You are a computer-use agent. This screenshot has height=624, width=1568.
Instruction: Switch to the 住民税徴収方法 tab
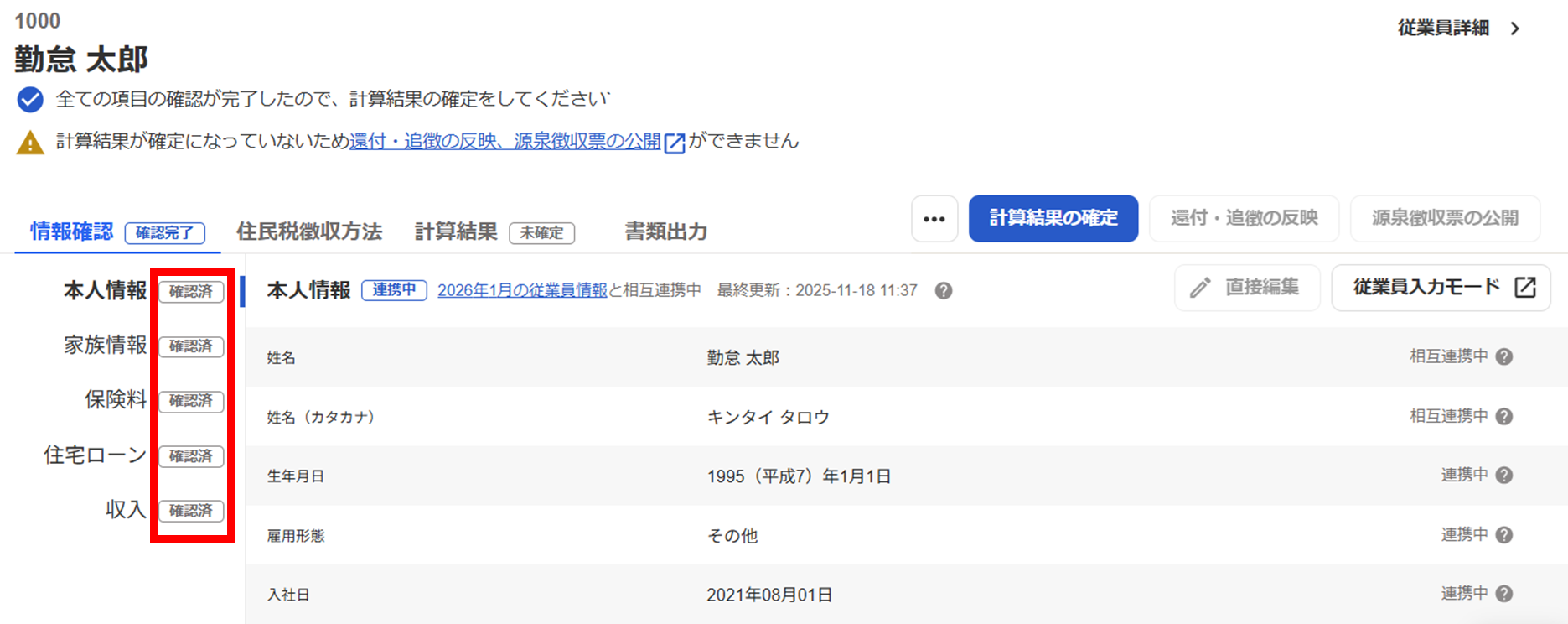click(x=308, y=231)
